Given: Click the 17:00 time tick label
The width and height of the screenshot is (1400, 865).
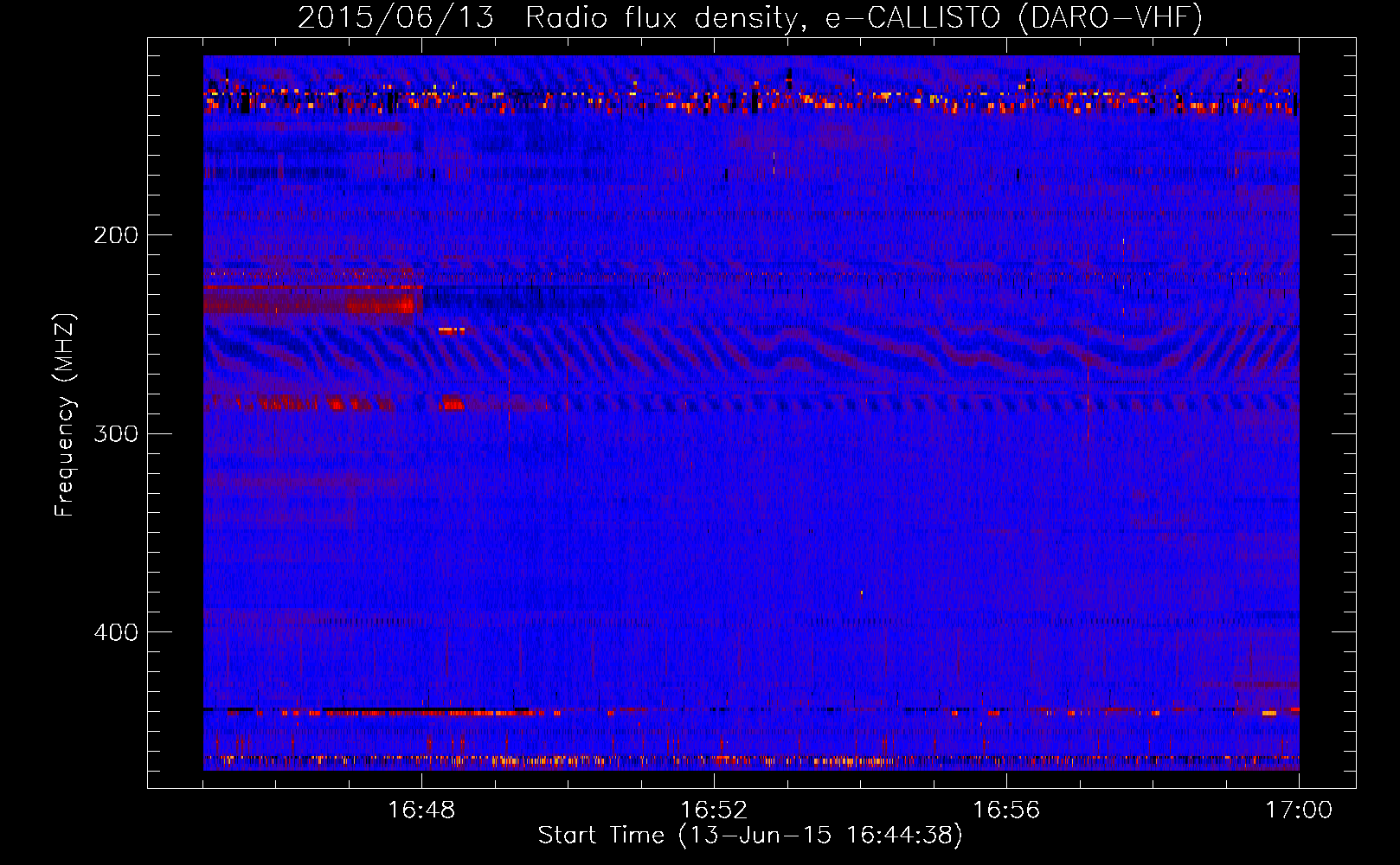Looking at the screenshot, I should tap(1299, 811).
